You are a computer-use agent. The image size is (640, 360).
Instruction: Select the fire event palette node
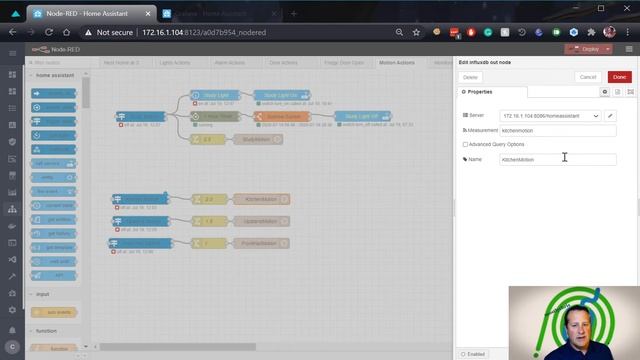53,191
